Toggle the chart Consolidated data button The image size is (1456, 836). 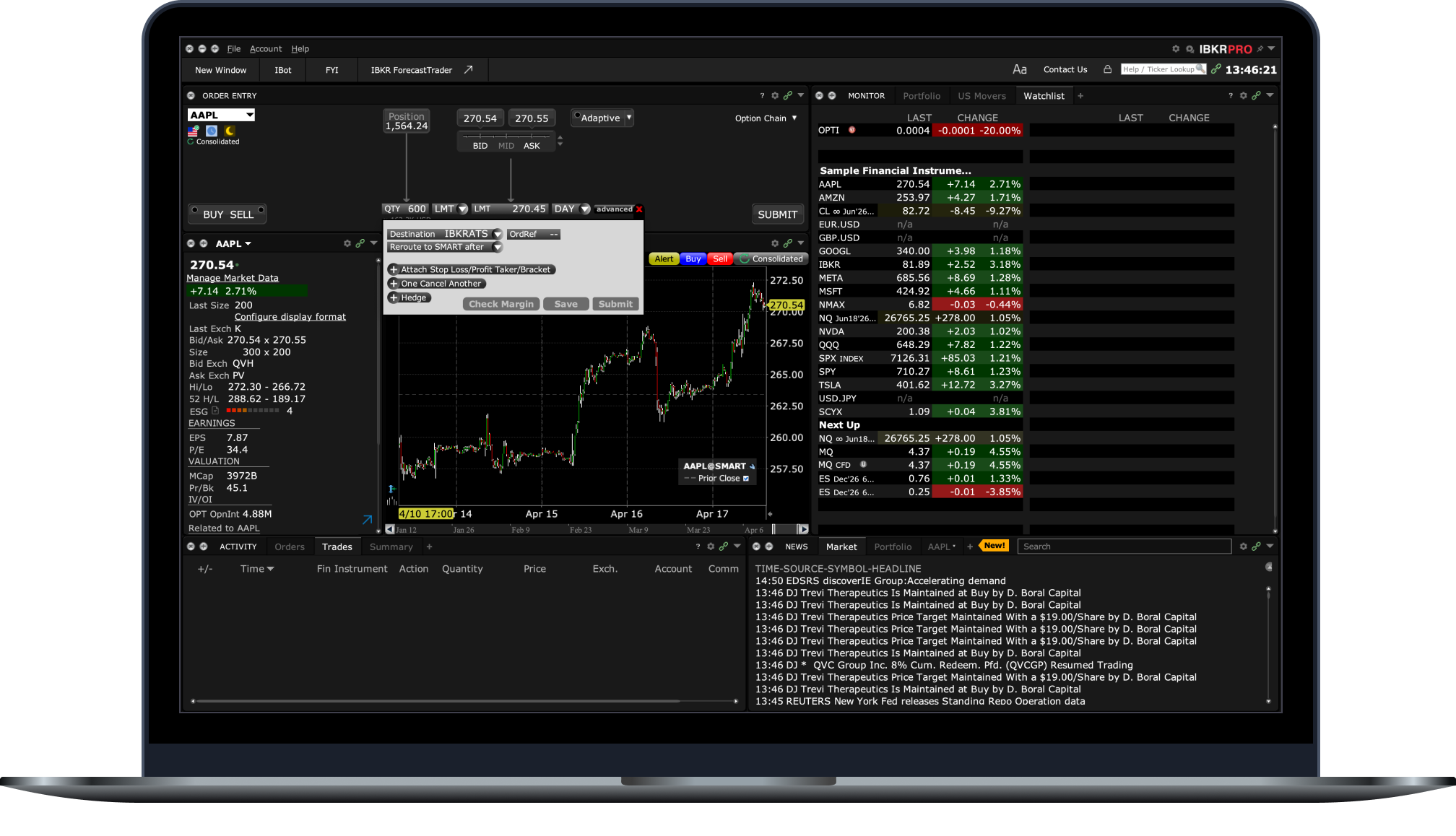(771, 258)
